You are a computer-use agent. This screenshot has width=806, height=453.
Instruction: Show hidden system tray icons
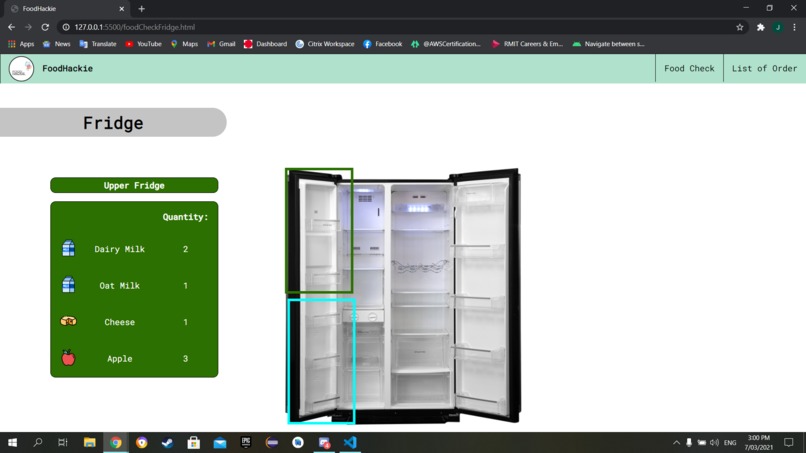(676, 442)
